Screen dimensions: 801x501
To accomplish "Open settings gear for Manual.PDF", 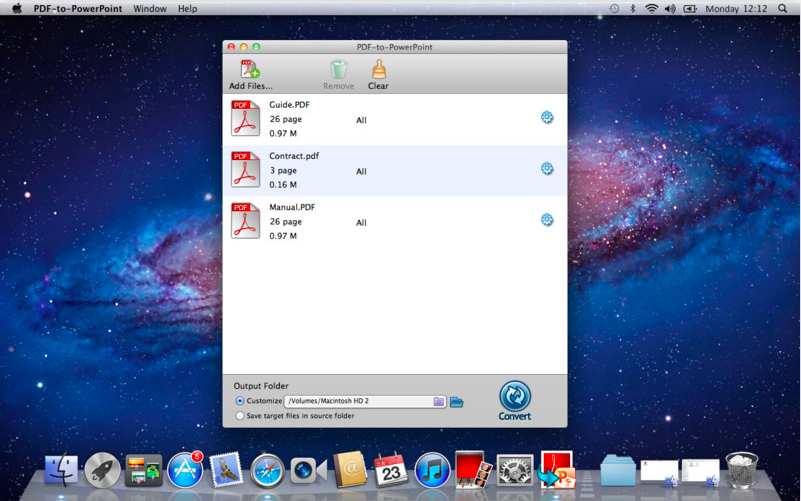I will coord(547,220).
